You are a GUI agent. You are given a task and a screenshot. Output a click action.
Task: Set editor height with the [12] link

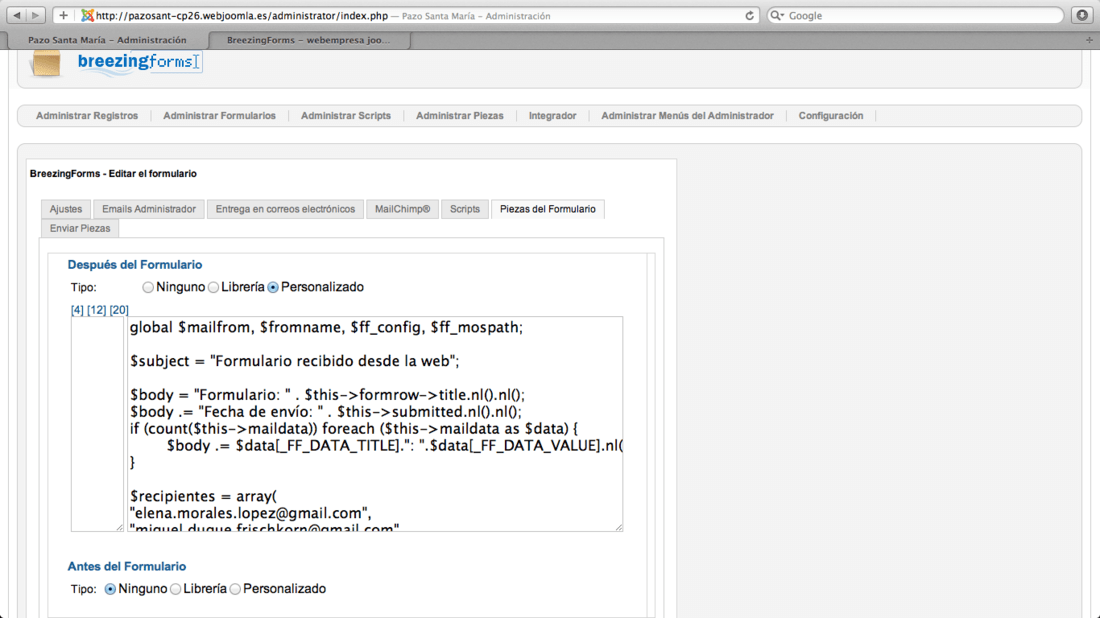97,310
